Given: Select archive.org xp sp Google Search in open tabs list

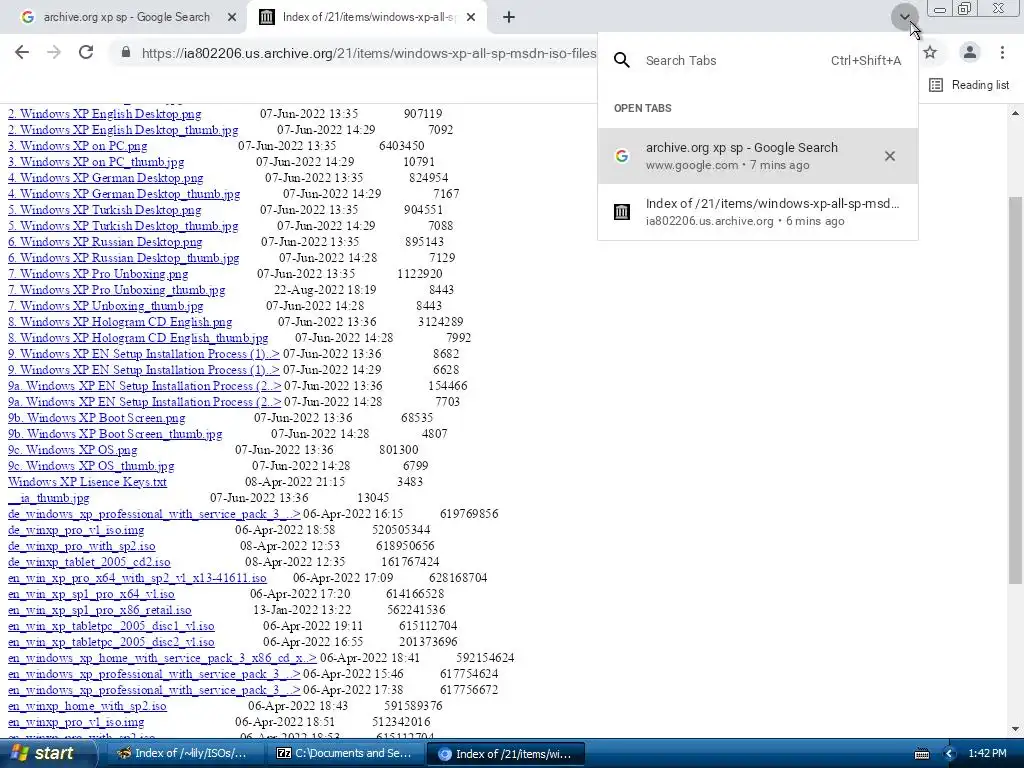Looking at the screenshot, I should point(758,155).
